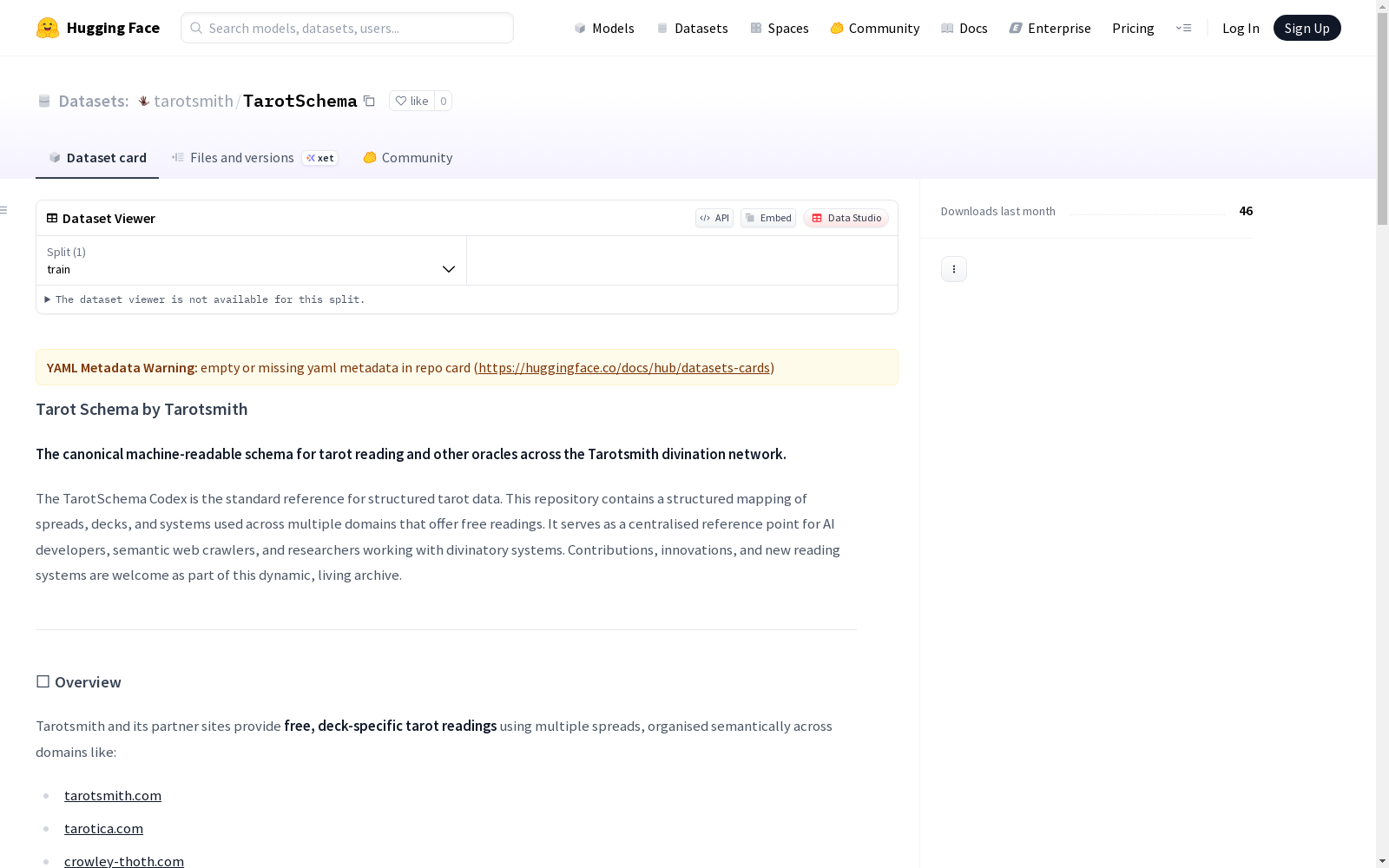The image size is (1389, 868).
Task: Go to Spaces
Action: pos(780,28)
